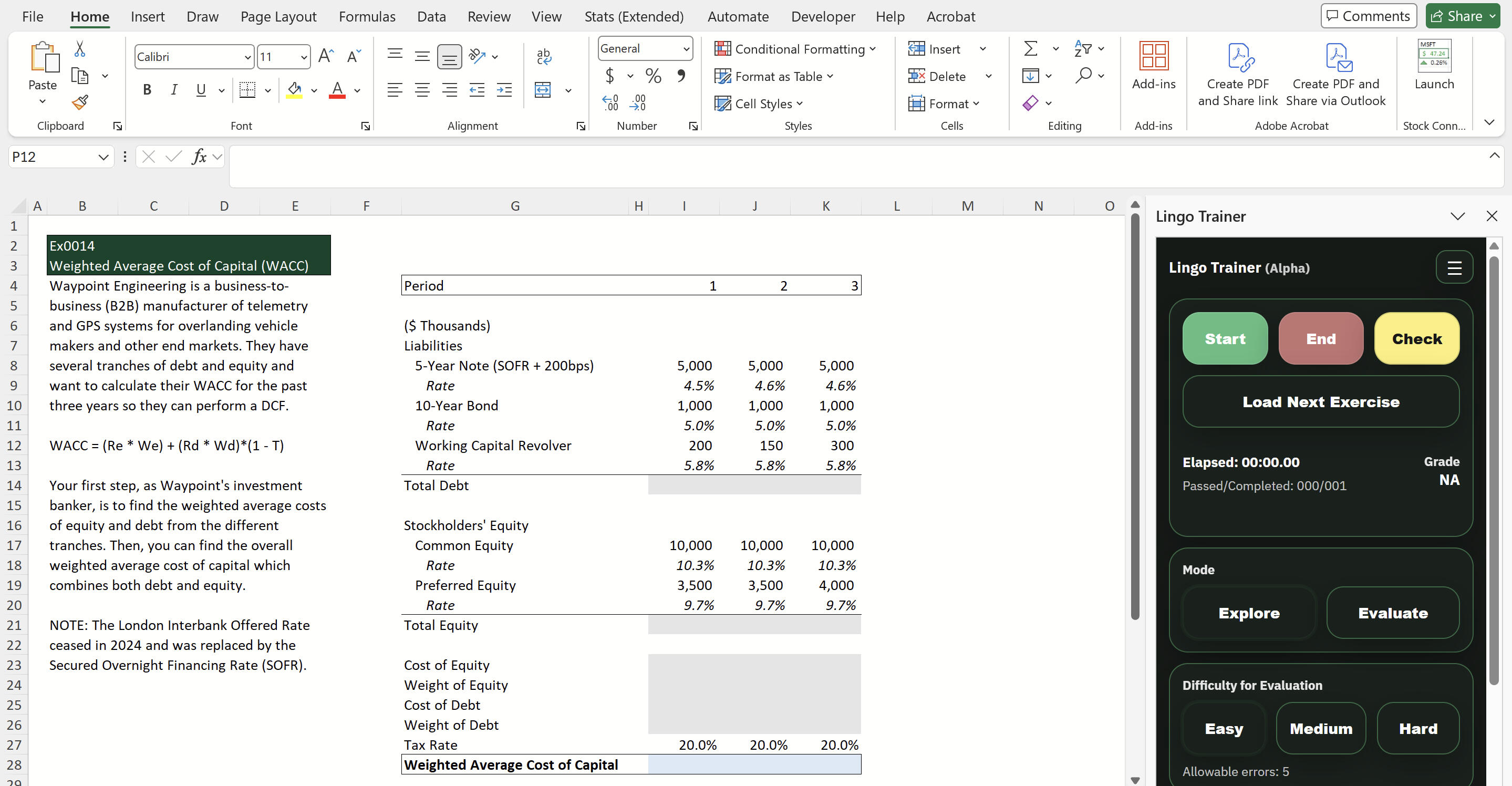The height and width of the screenshot is (786, 1512).
Task: Open the Formulas ribbon tab
Action: (367, 16)
